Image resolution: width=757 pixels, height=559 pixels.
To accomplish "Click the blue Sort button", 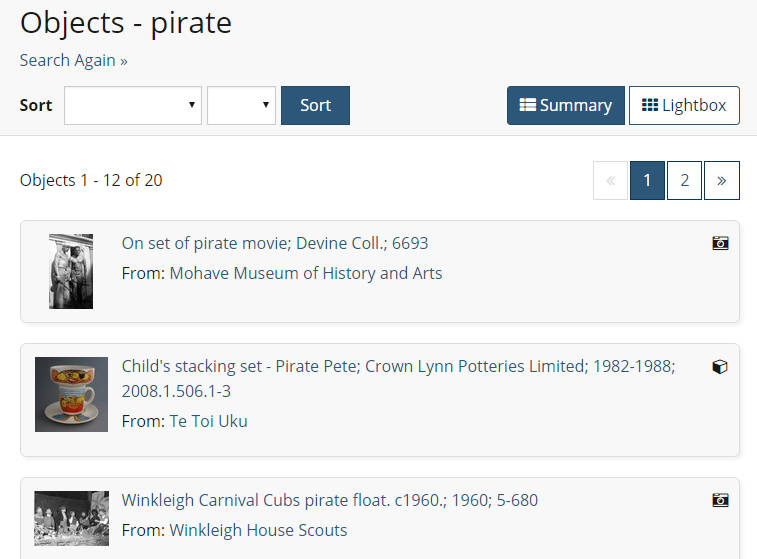I will pos(315,105).
